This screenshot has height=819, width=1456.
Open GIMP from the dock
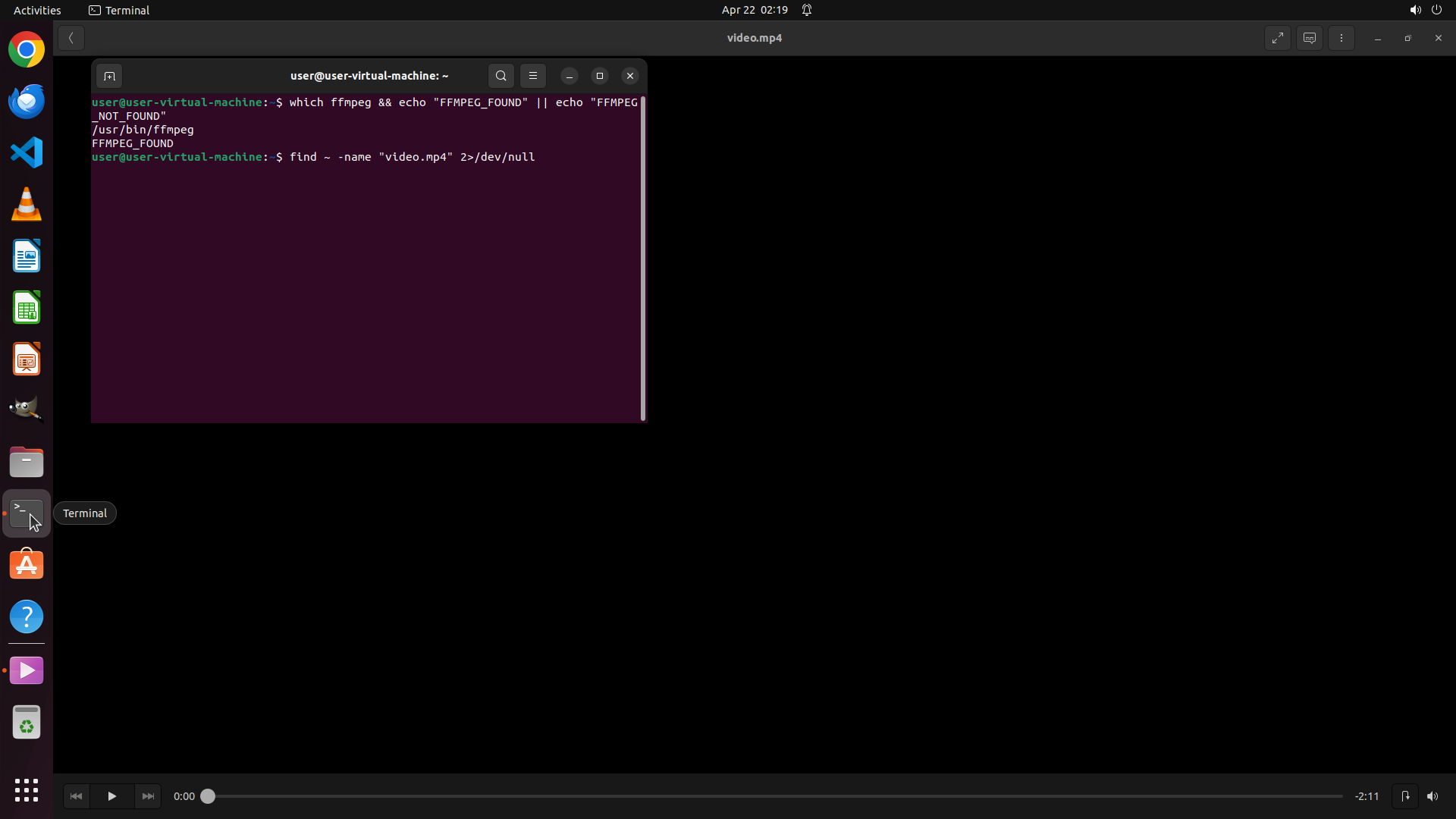pos(27,409)
